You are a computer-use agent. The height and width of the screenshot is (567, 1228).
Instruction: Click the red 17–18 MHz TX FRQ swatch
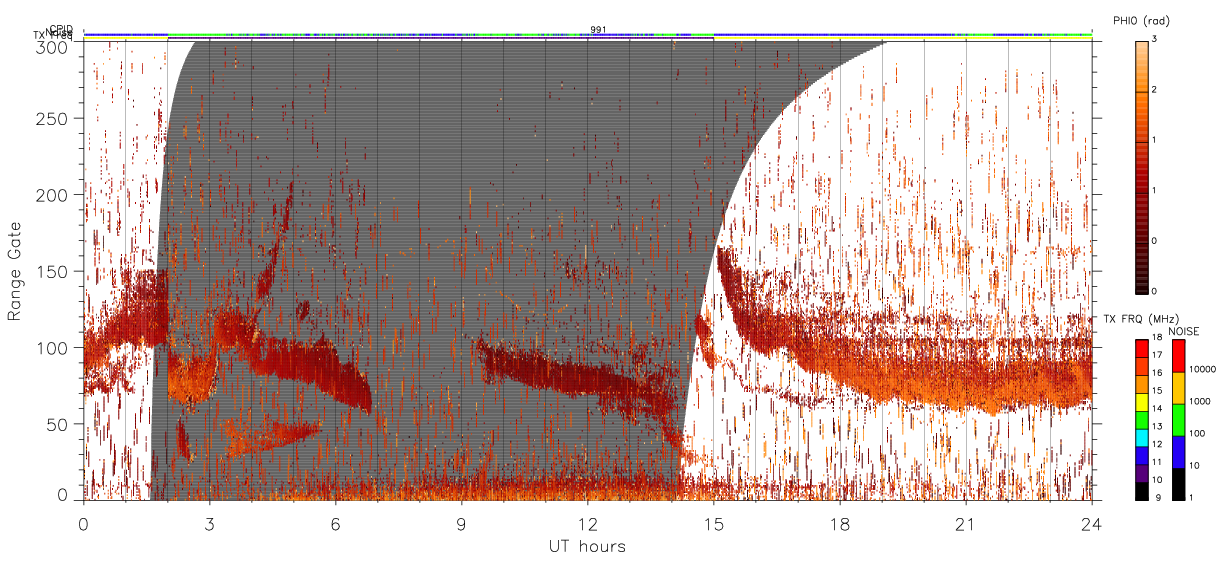[1141, 348]
